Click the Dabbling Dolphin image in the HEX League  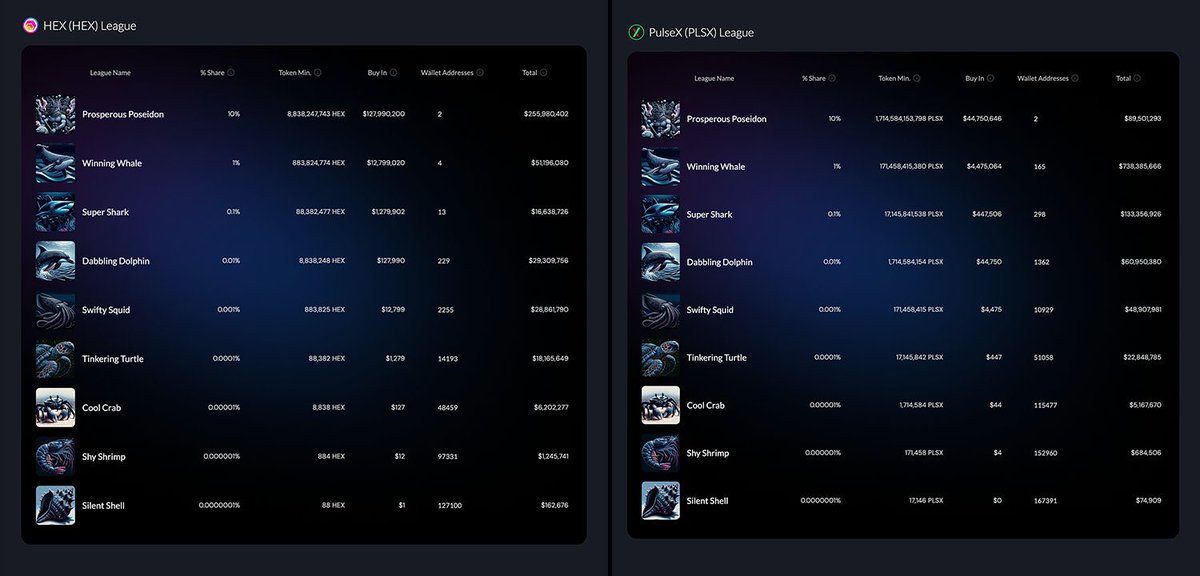coord(55,261)
